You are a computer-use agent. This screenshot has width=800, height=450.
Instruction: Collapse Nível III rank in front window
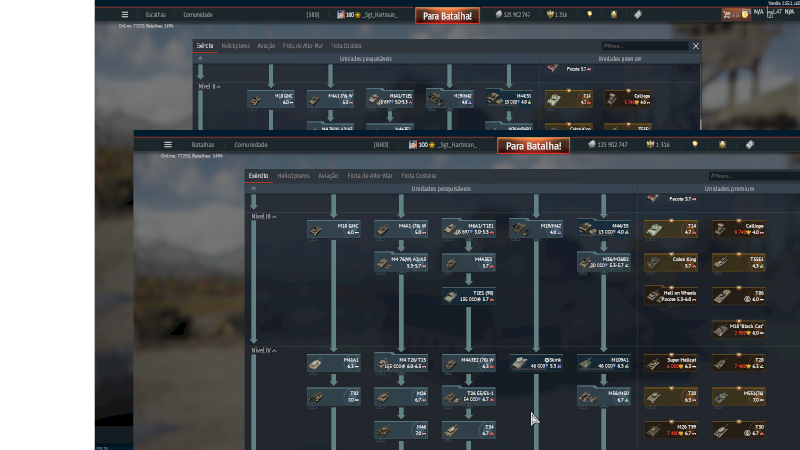264,217
